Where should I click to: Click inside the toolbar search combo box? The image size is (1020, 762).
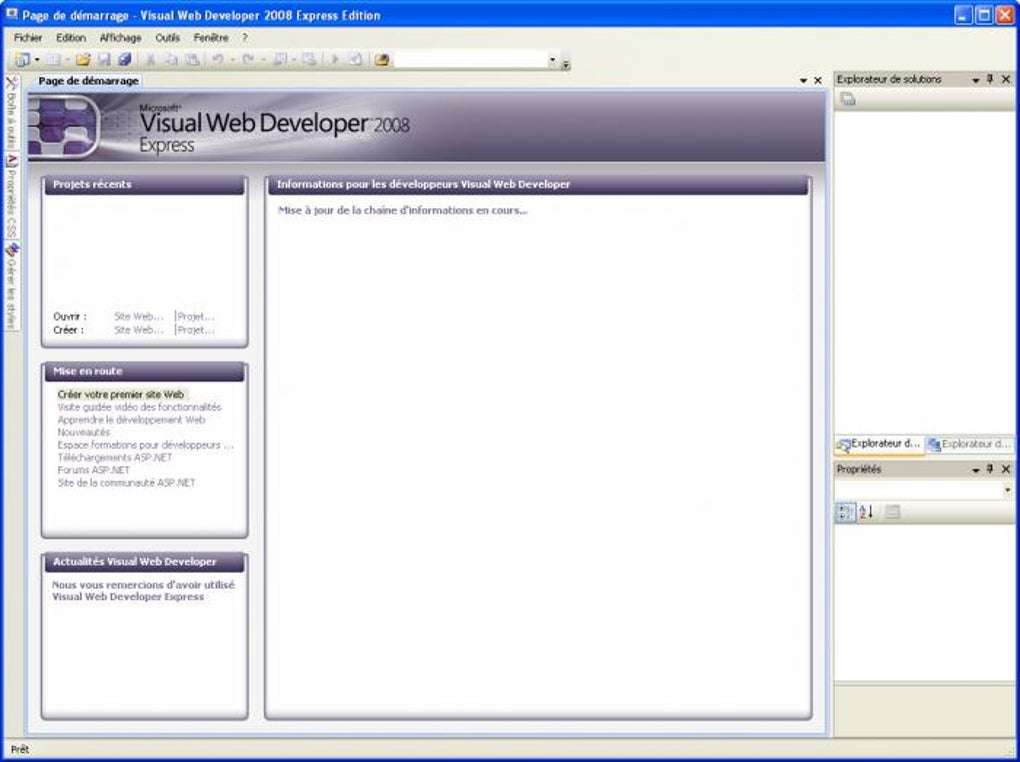click(470, 60)
